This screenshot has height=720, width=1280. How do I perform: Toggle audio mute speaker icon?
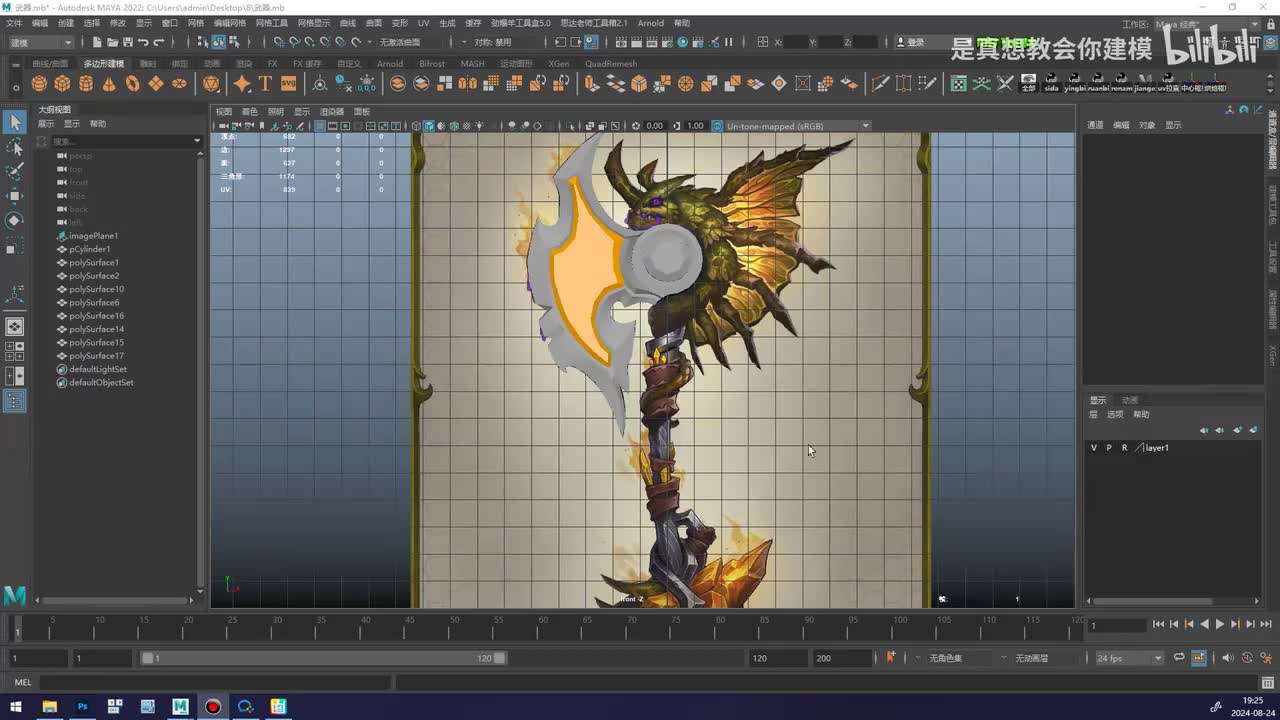(x=1228, y=658)
